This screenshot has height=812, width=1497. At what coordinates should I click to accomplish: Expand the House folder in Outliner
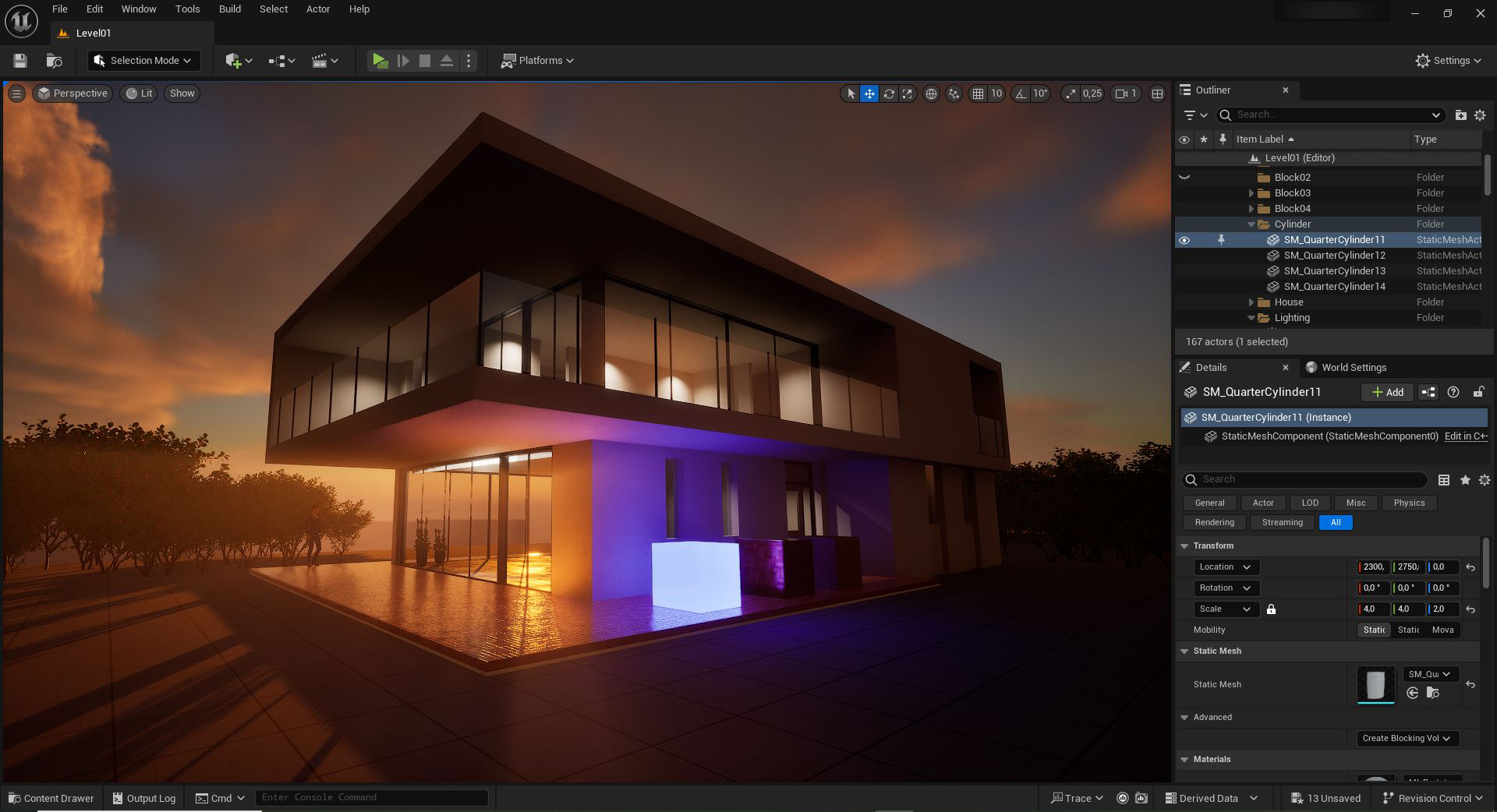[1251, 302]
